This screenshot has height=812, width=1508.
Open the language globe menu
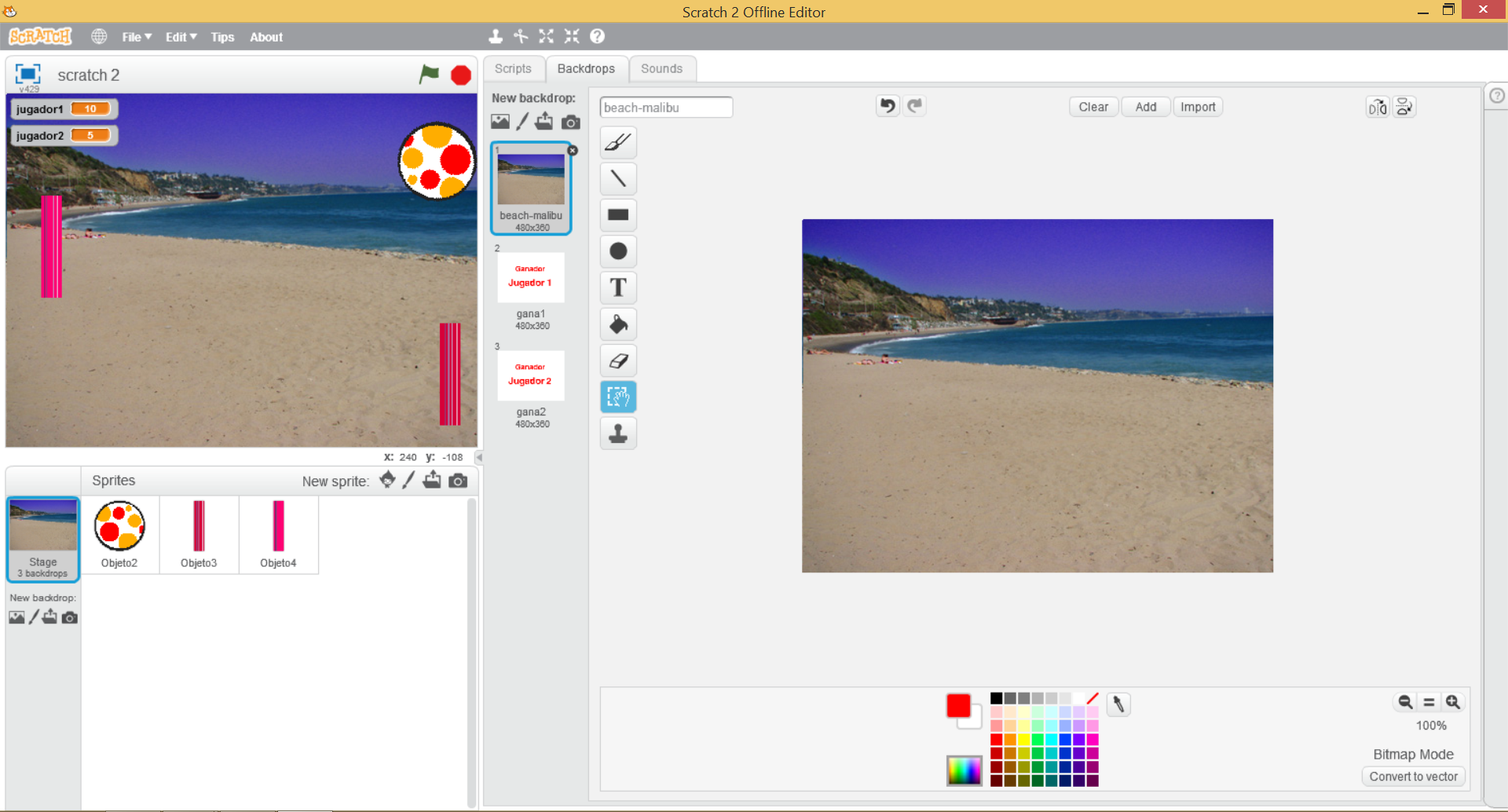[99, 37]
